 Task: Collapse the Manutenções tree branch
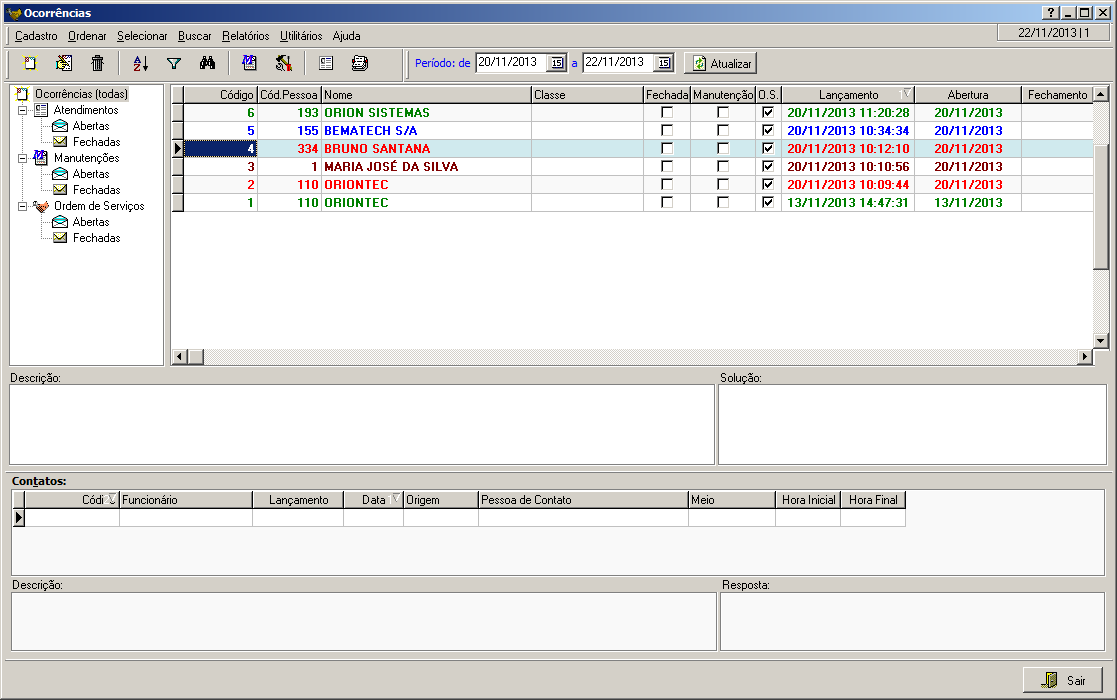23,159
